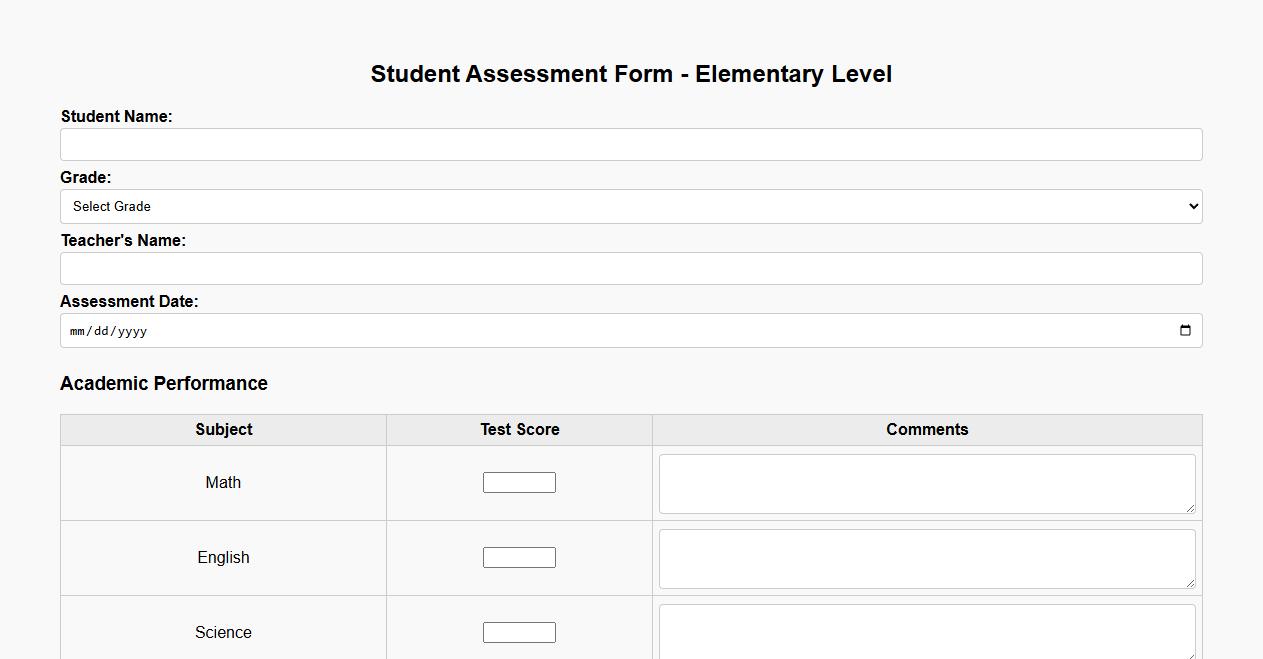The image size is (1263, 659).
Task: Click the Academic Performance heading
Action: point(164,383)
